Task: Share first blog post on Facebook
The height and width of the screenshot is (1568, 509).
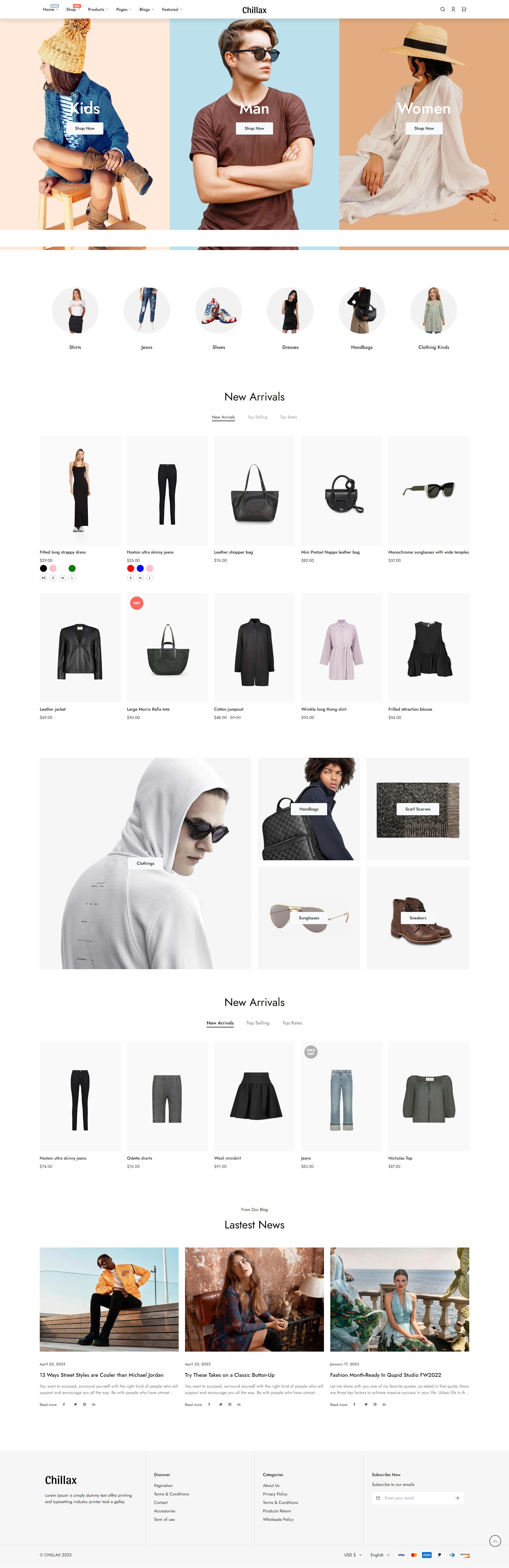Action: tap(64, 1404)
